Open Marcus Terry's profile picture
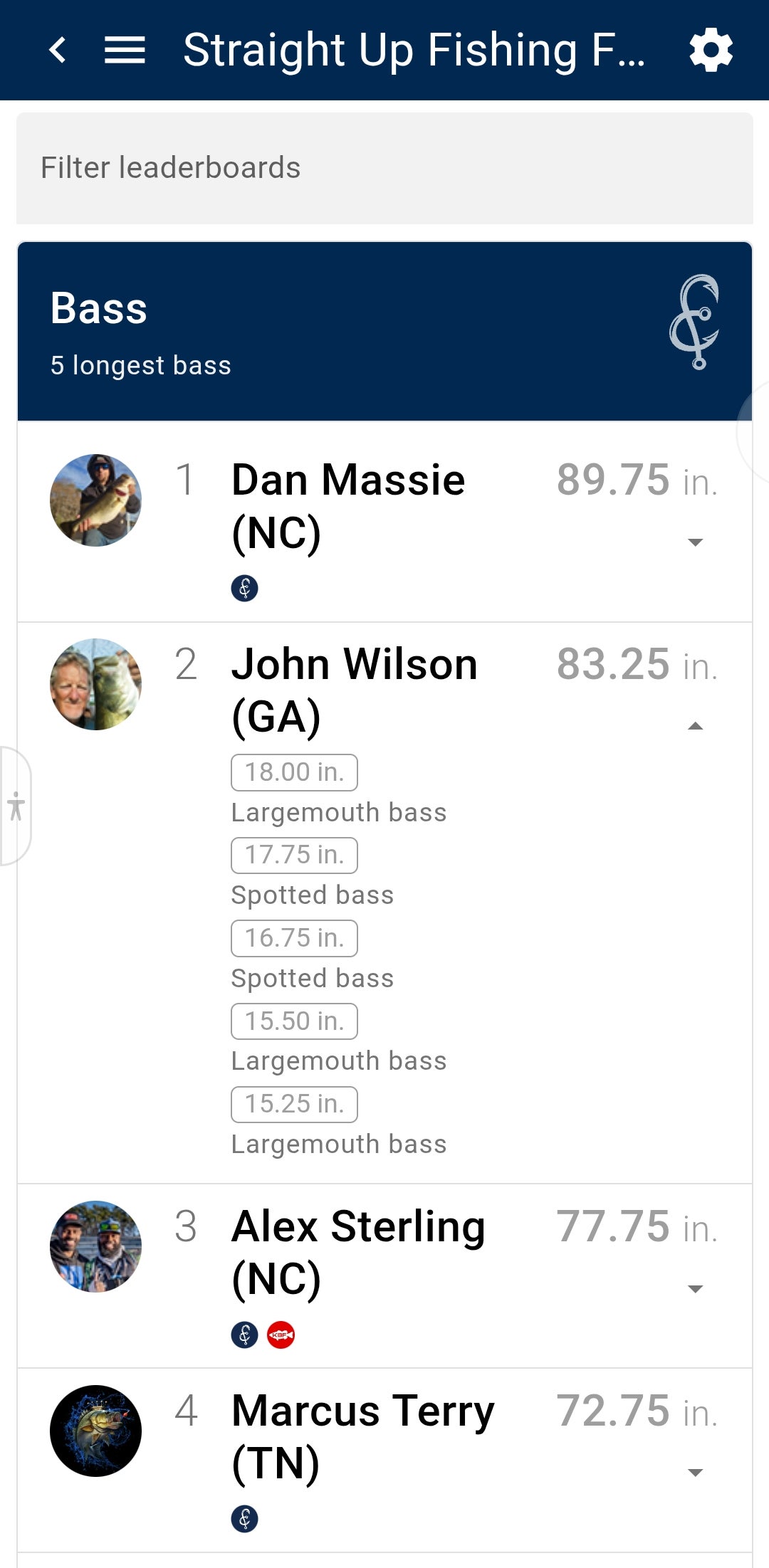The width and height of the screenshot is (769, 1568). 95,1431
